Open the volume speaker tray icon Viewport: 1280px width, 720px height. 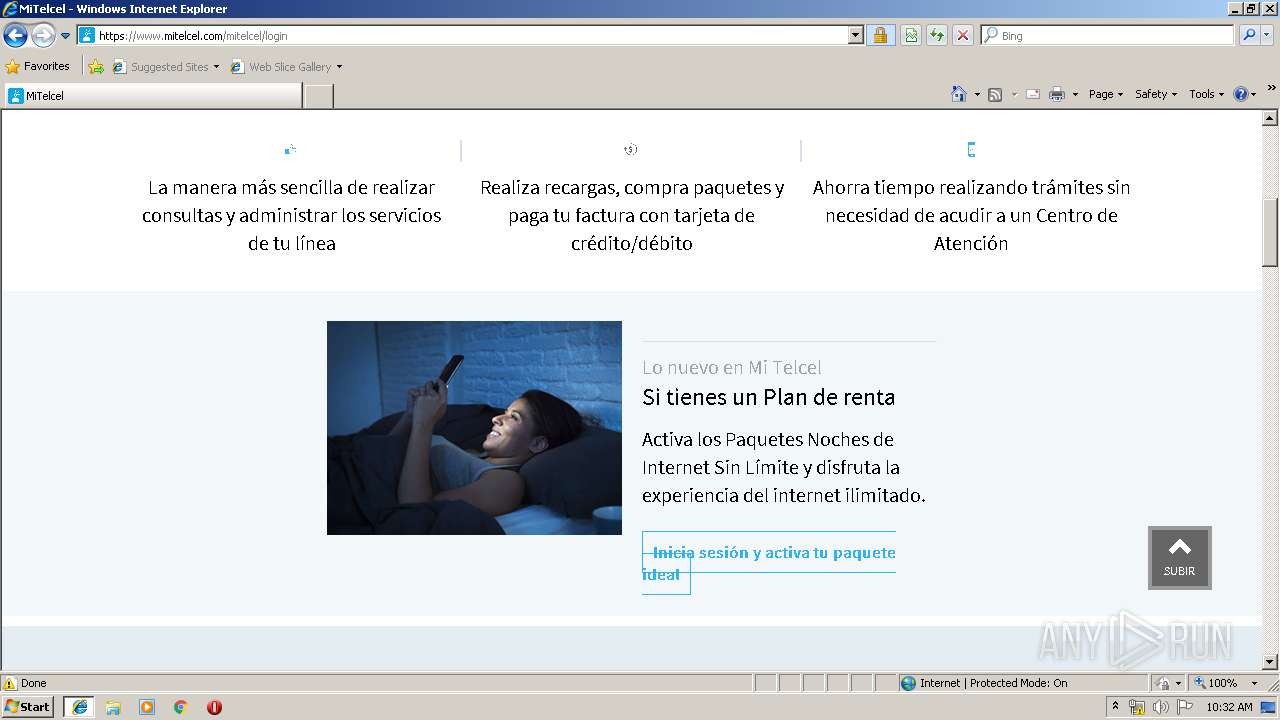(1160, 707)
